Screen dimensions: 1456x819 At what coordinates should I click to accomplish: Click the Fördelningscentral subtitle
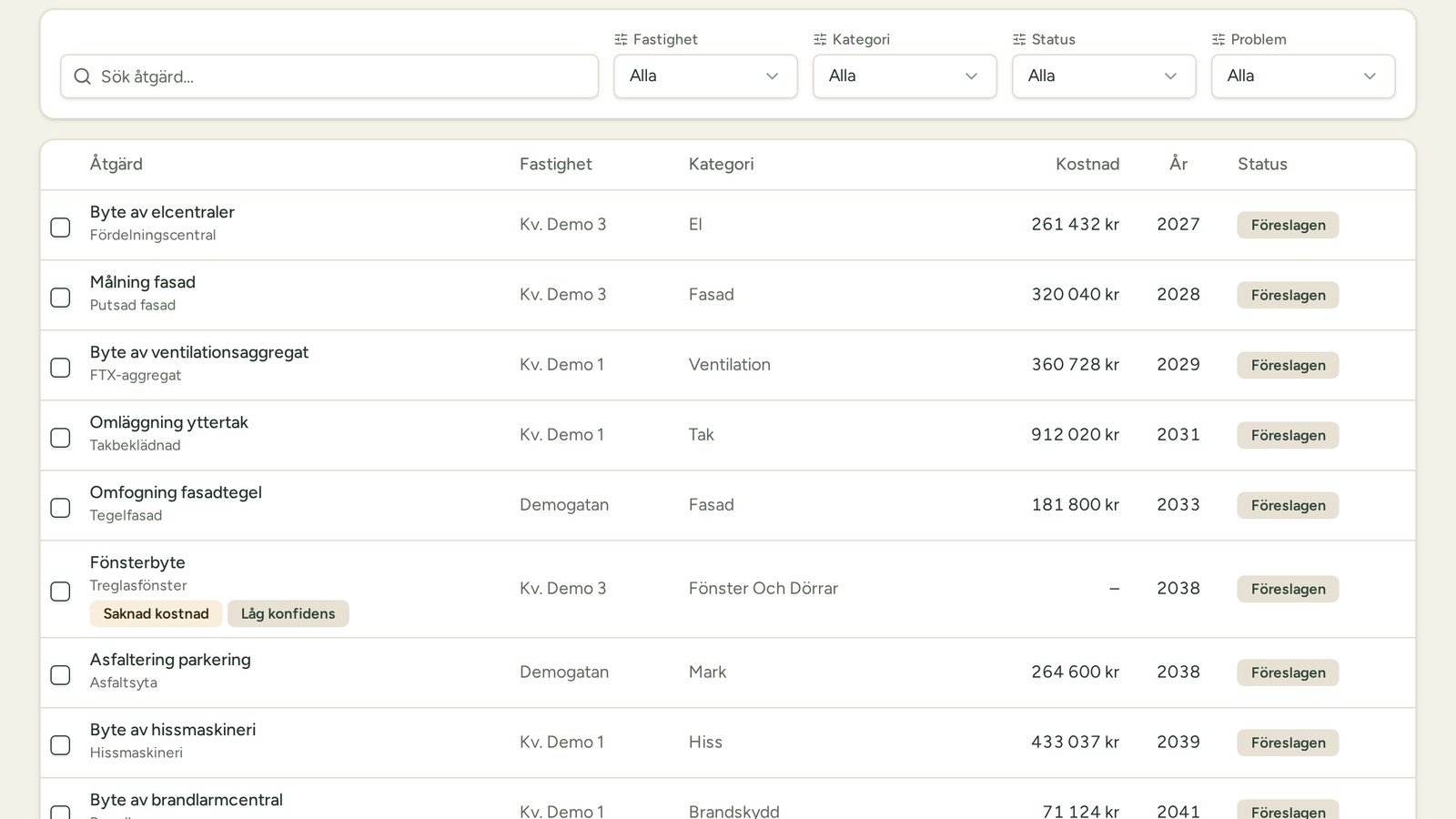point(153,235)
